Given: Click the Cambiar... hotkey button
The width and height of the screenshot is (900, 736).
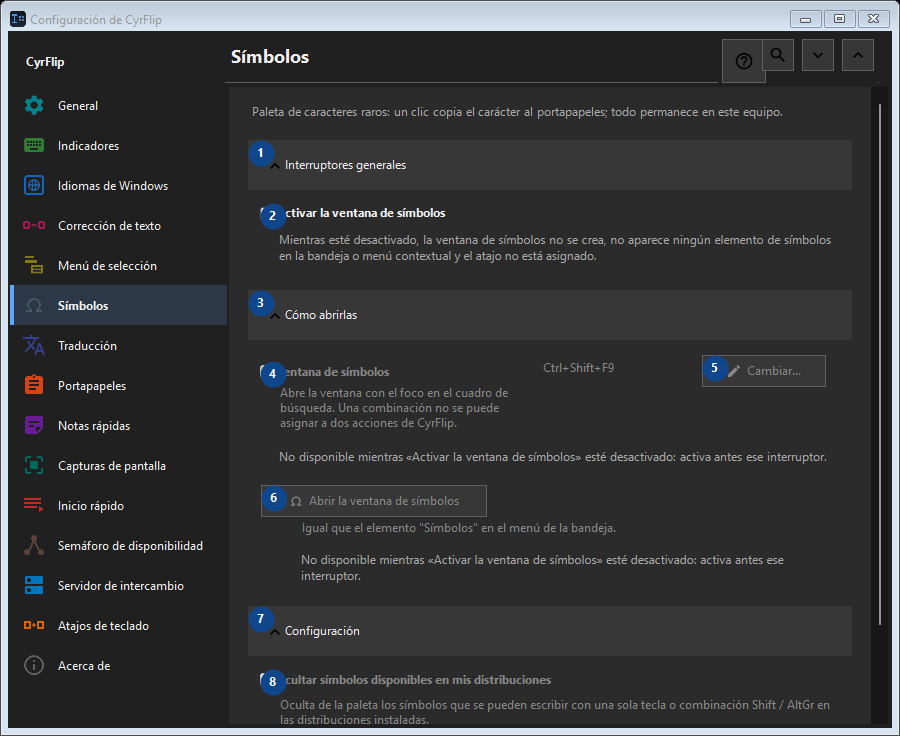Looking at the screenshot, I should tap(764, 371).
